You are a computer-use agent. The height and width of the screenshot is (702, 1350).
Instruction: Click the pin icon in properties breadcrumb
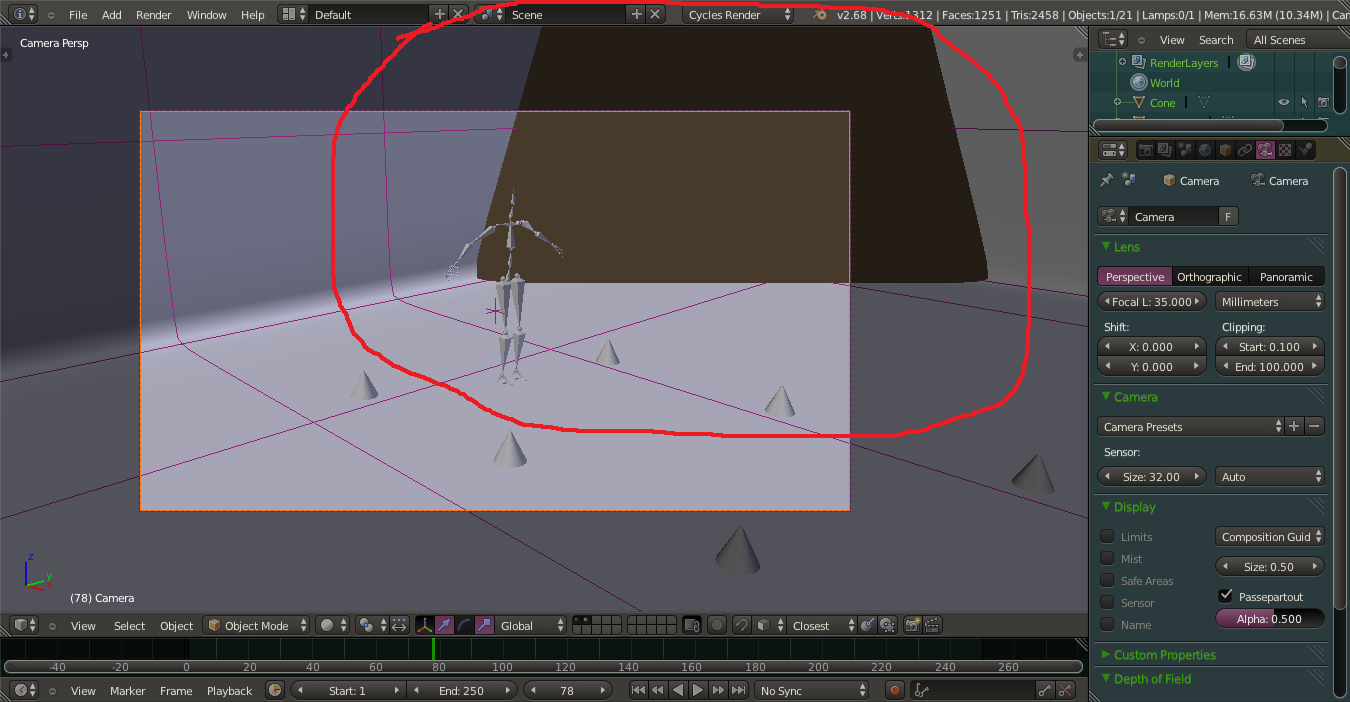[x=1106, y=180]
